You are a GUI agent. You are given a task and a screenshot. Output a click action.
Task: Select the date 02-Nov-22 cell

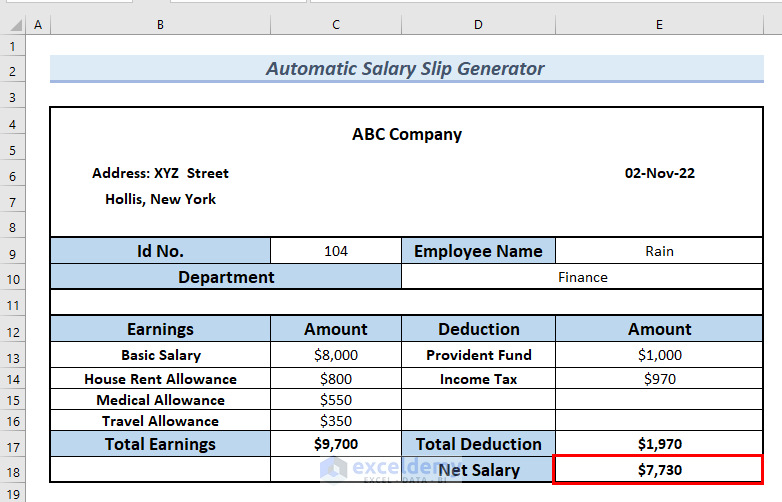[659, 173]
